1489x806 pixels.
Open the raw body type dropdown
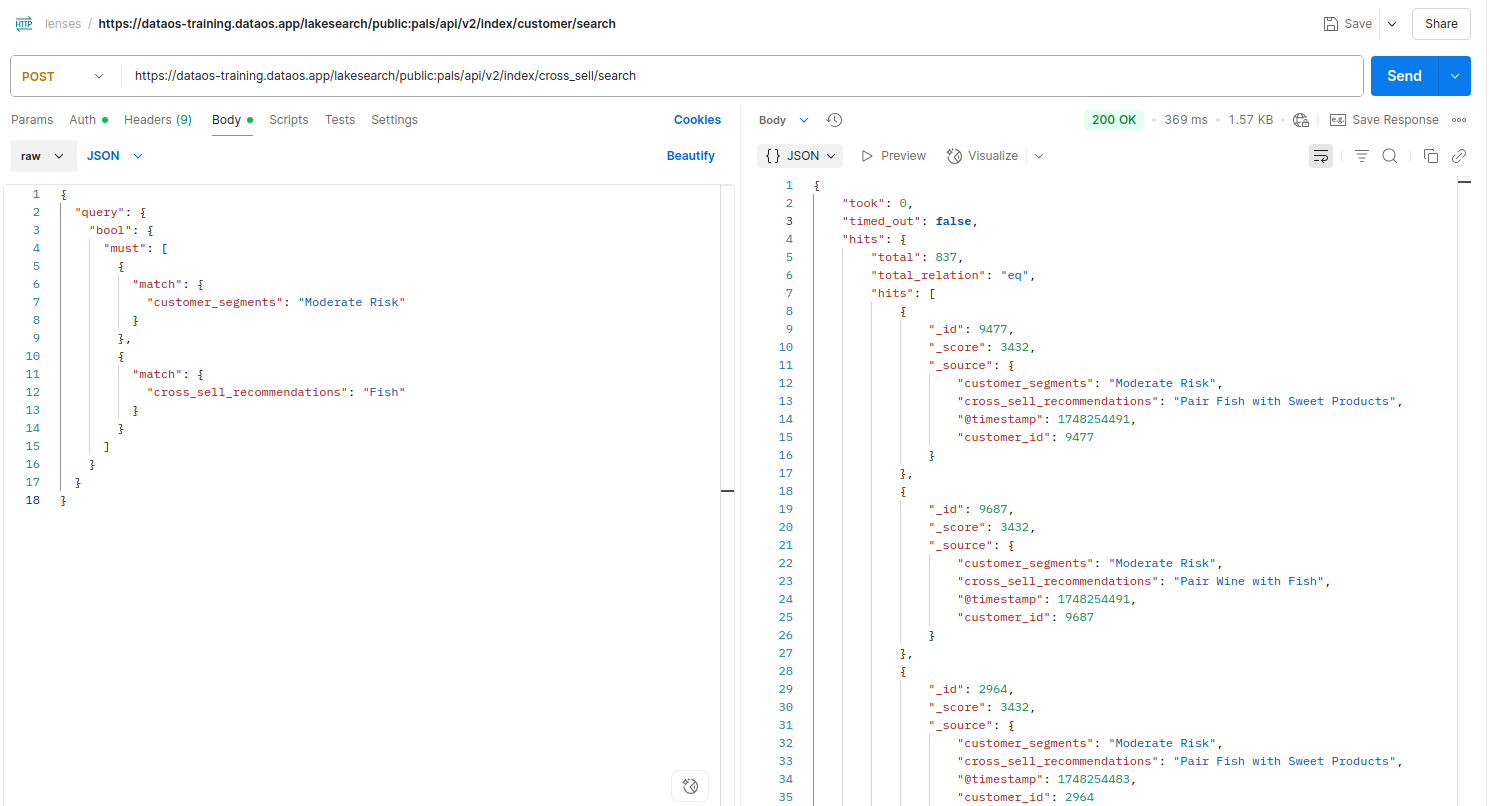coord(43,156)
